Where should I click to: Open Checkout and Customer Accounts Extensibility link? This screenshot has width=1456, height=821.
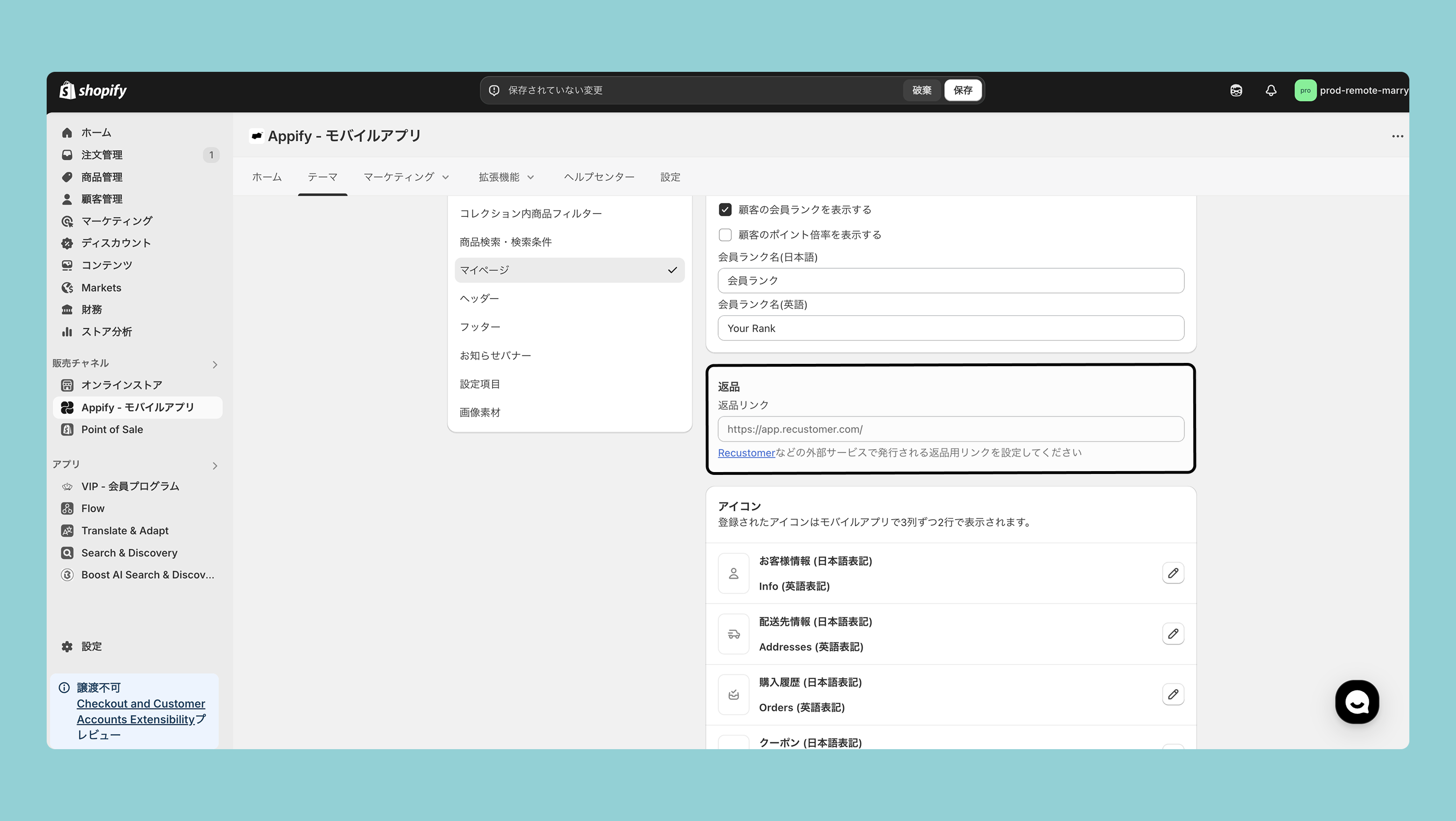click(141, 711)
